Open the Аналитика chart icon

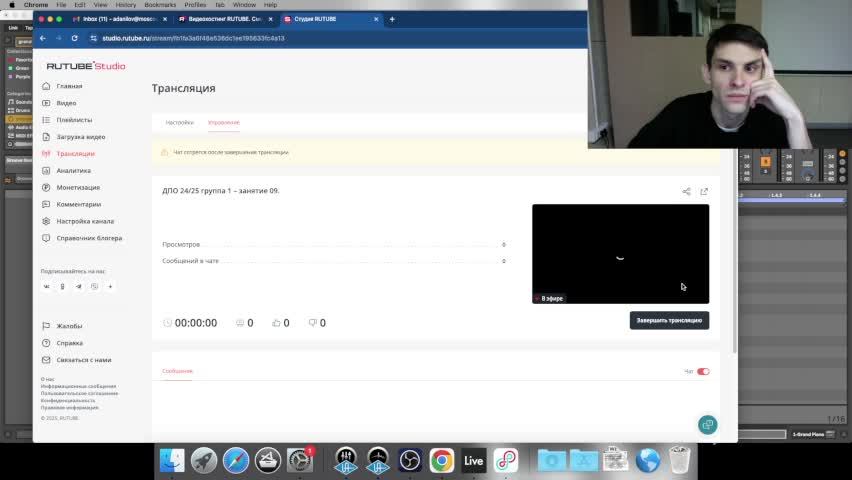point(46,171)
